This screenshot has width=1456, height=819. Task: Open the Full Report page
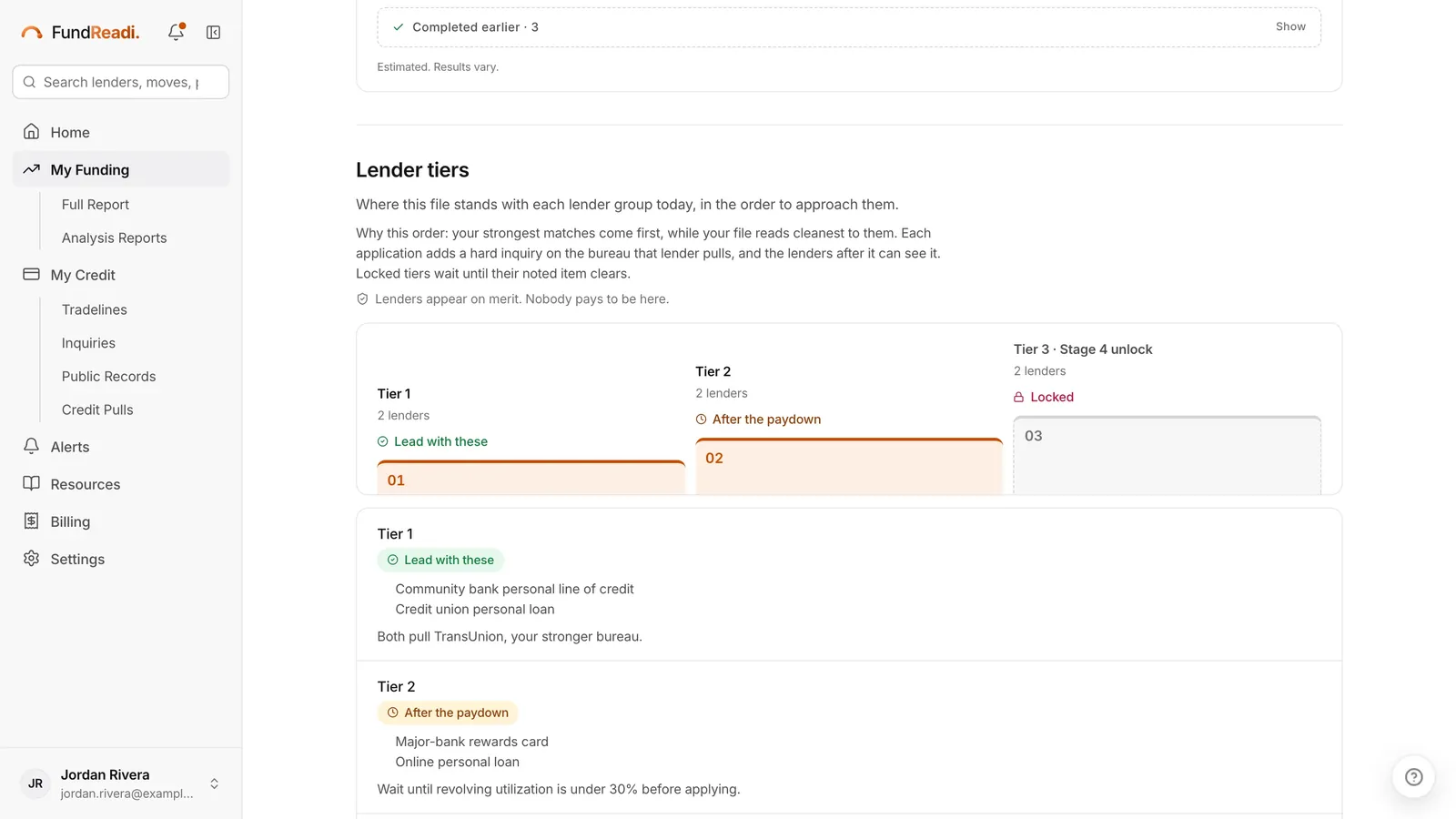[96, 204]
